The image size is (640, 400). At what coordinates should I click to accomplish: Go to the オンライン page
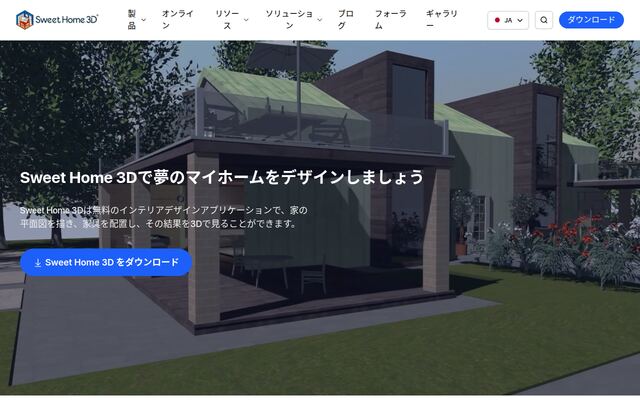tap(178, 20)
